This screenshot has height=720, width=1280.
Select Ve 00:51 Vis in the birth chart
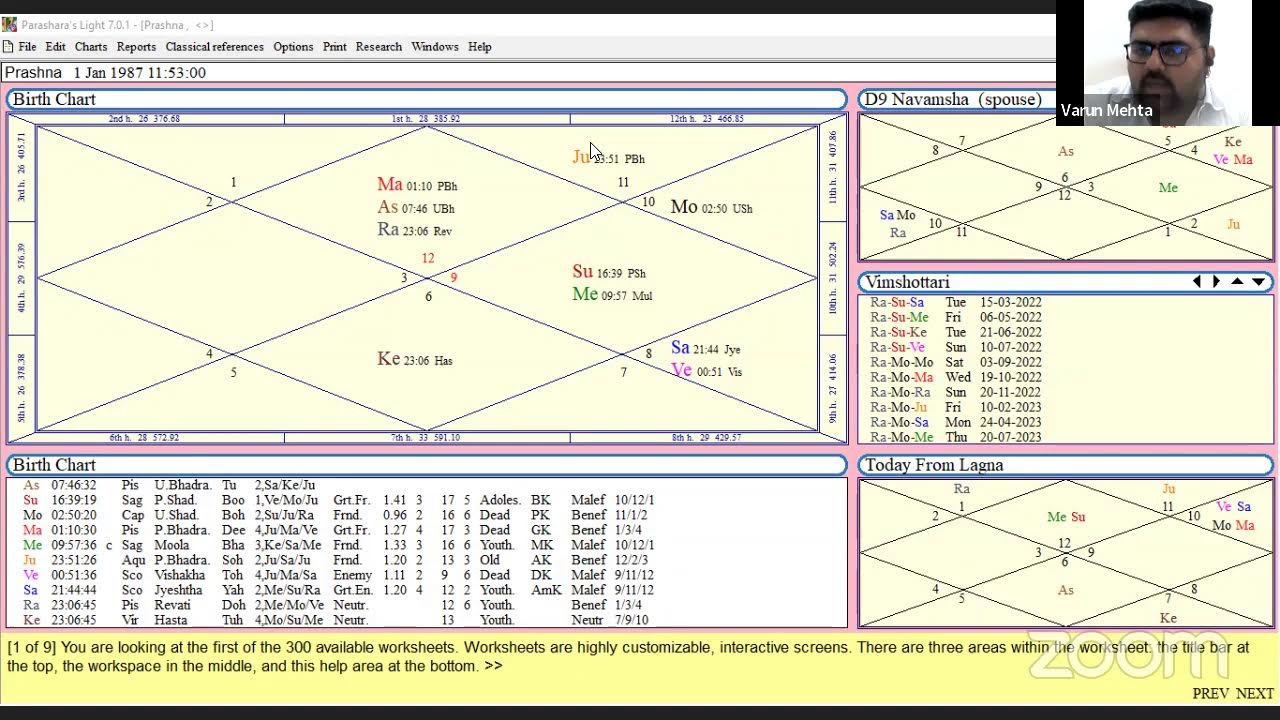[x=706, y=371]
